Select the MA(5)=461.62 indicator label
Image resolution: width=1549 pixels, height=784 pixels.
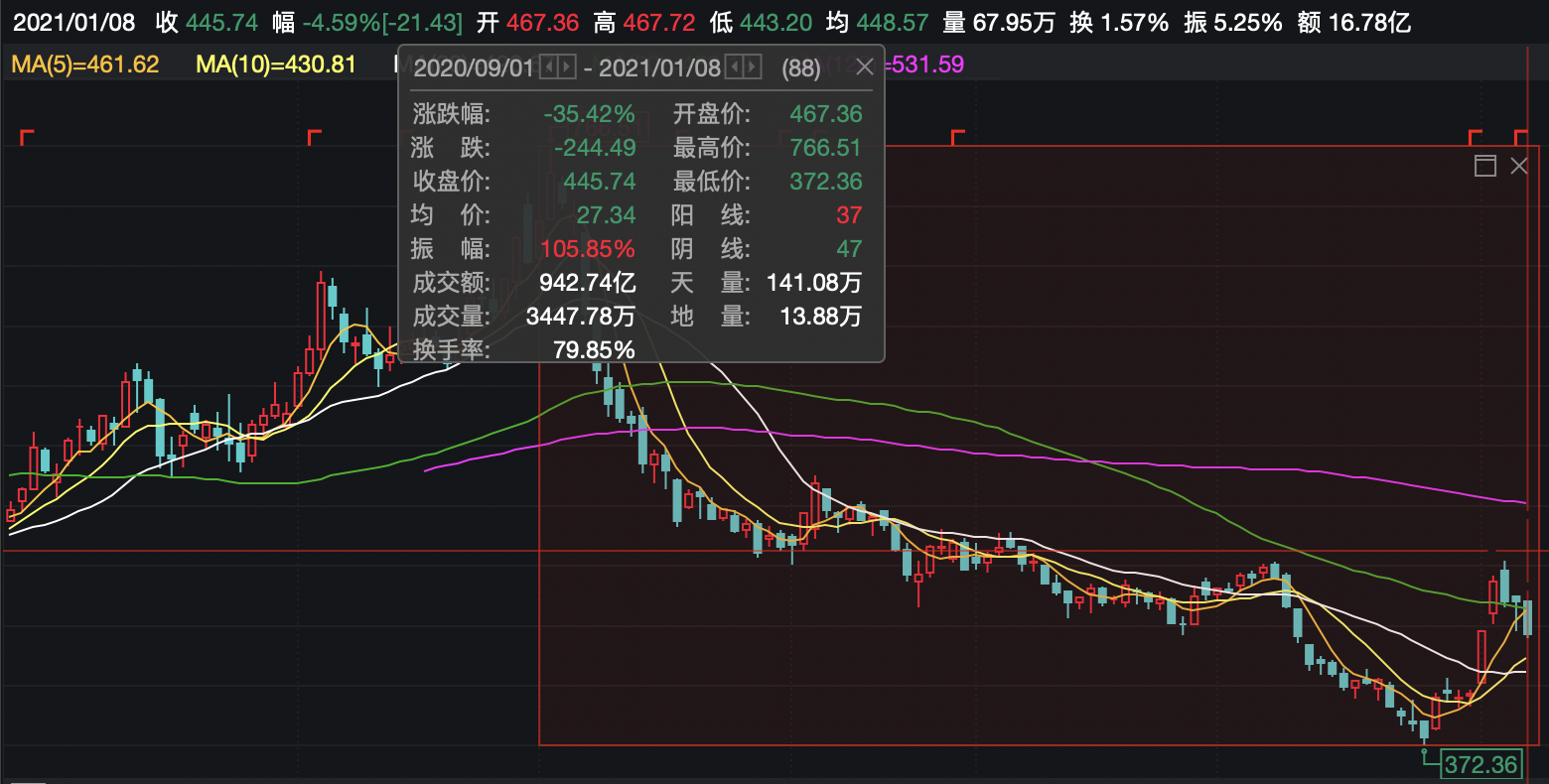click(85, 65)
